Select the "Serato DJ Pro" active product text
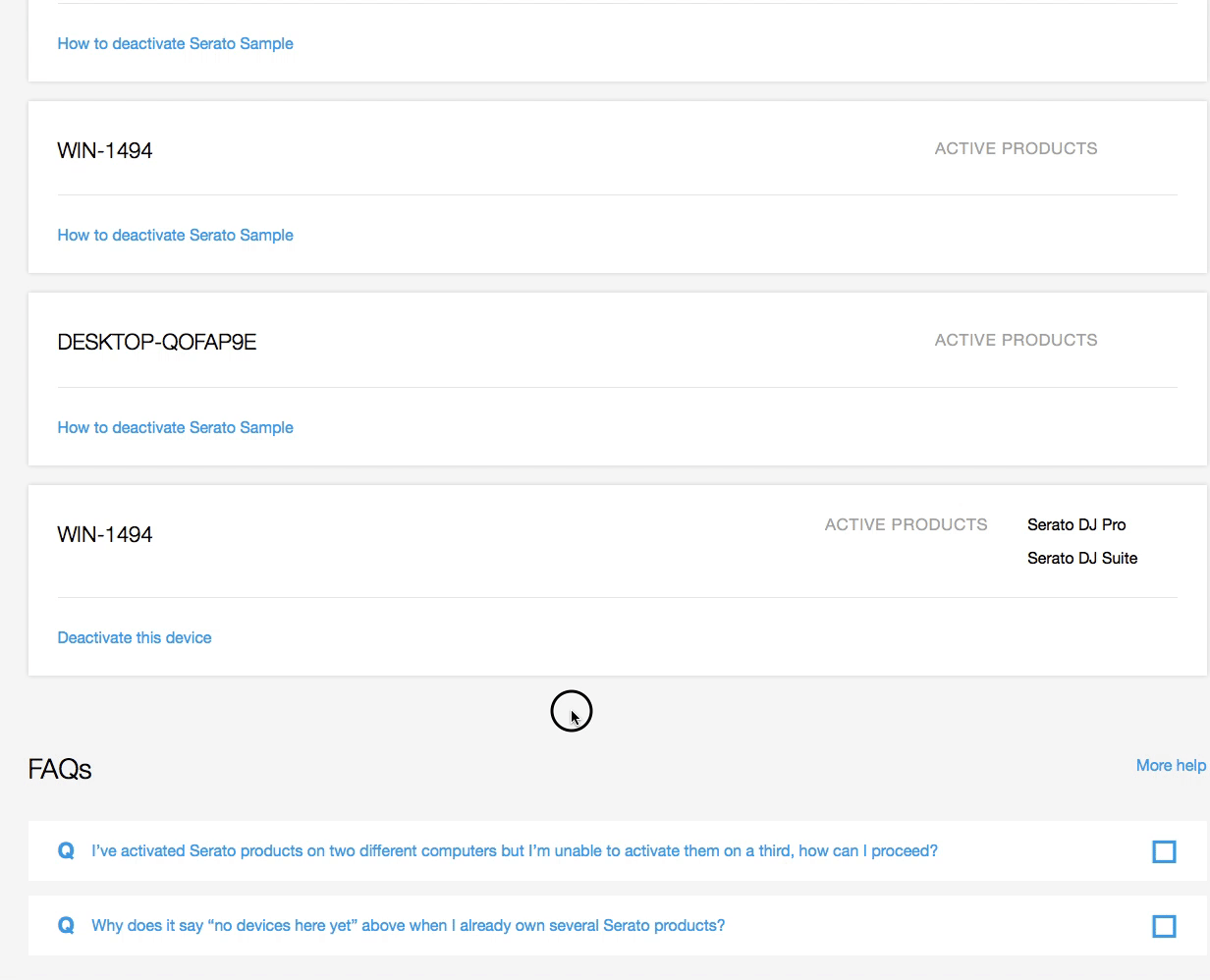1210x980 pixels. pos(1076,524)
